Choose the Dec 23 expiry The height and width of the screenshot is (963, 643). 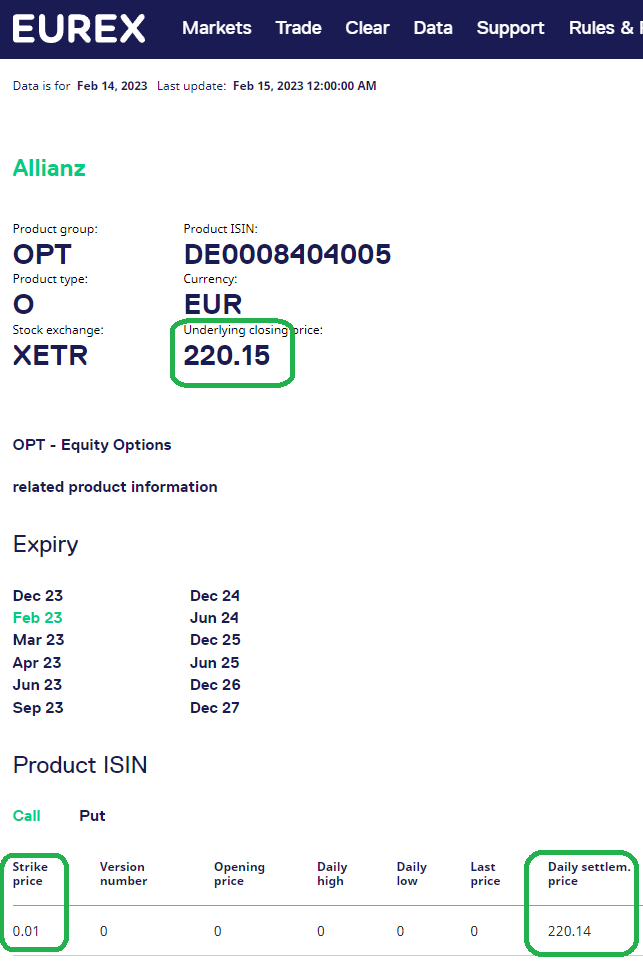[x=38, y=595]
